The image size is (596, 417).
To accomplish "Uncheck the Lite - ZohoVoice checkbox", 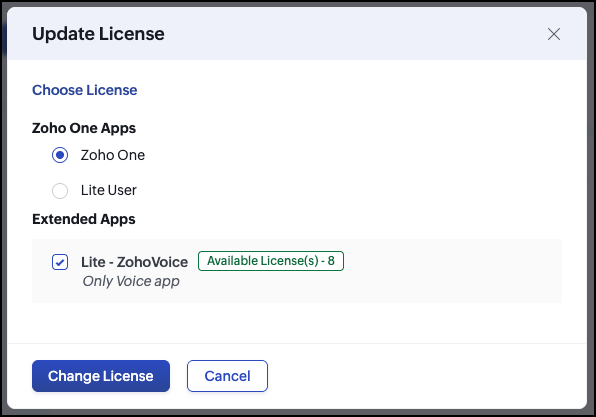I will coord(60,262).
